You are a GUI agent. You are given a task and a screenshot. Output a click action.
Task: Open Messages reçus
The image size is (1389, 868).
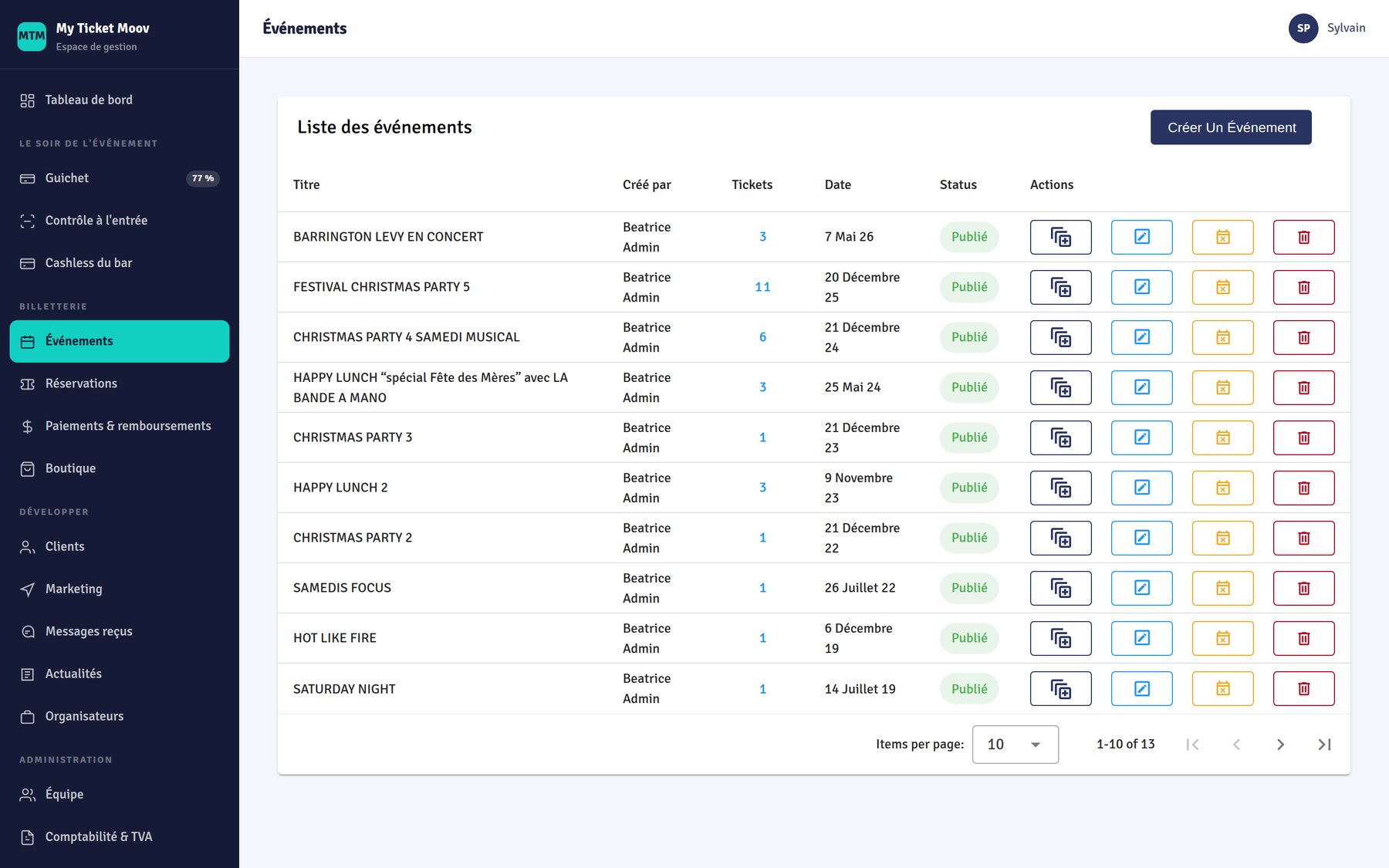click(x=120, y=631)
